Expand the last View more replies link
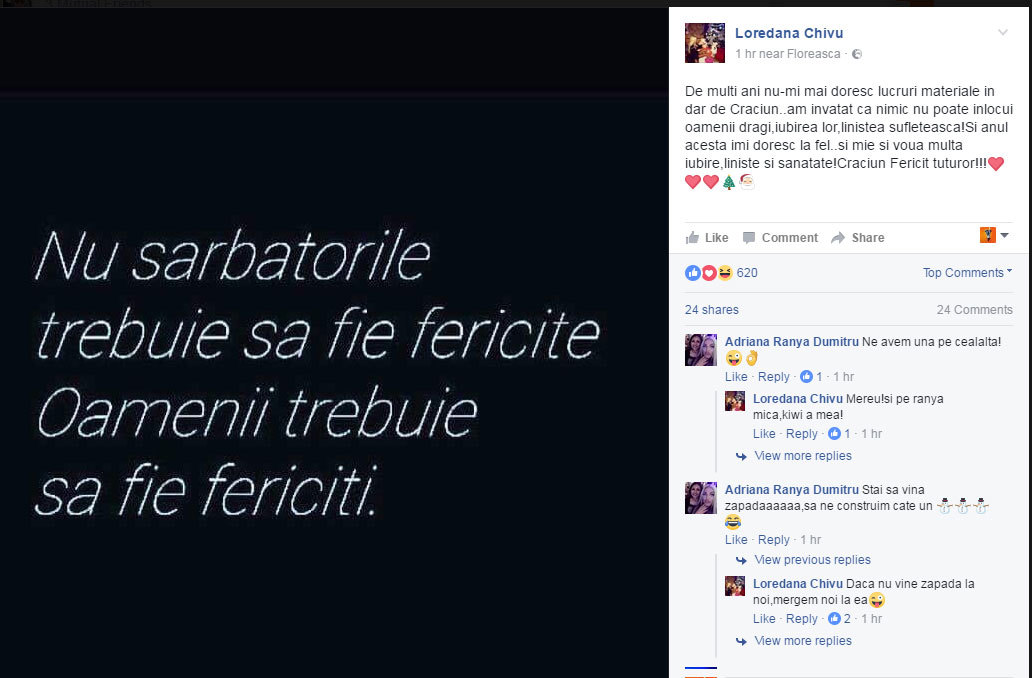 coord(802,640)
